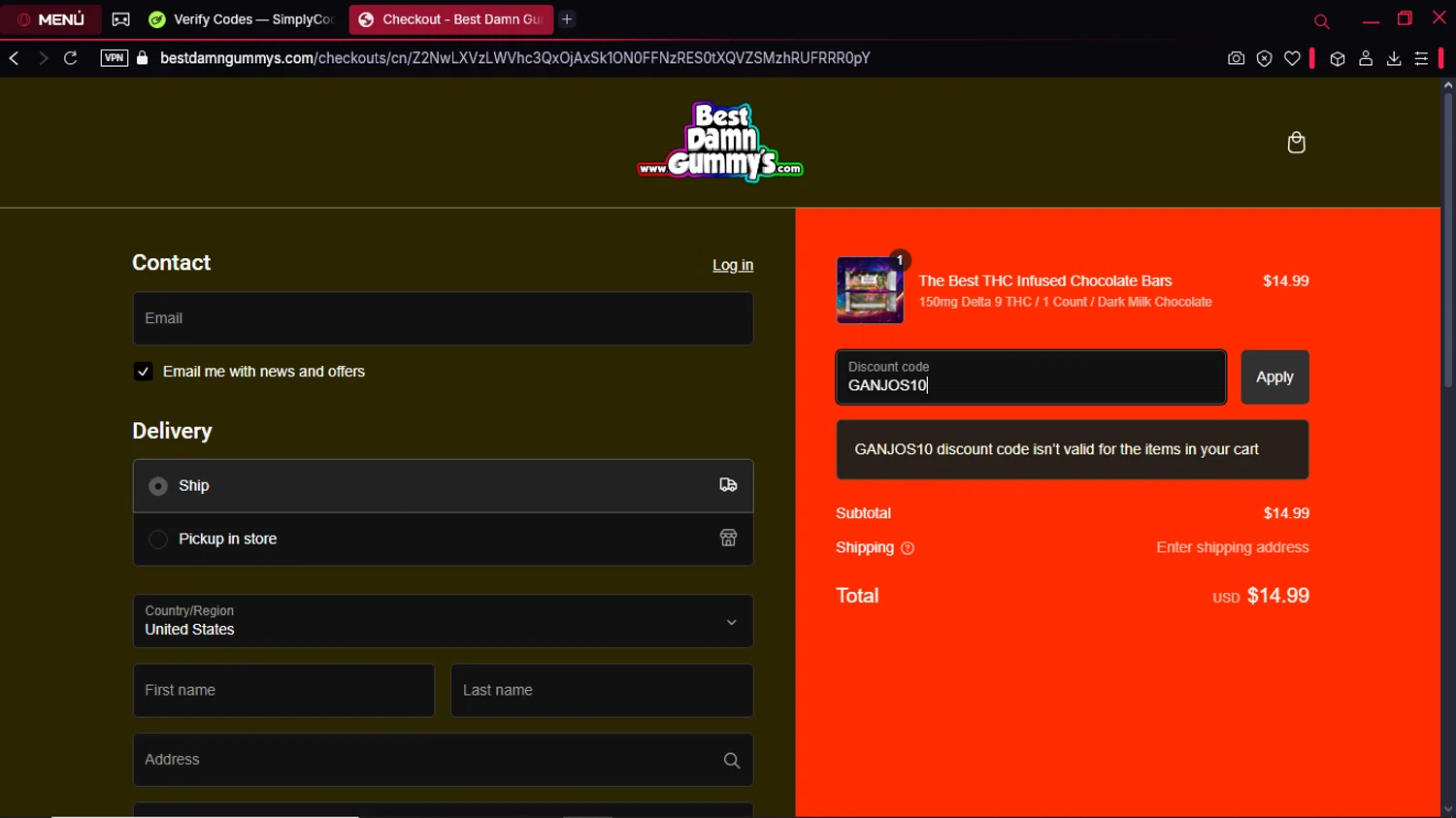Screen dimensions: 1456x818
Task: Click 'Enter shipping address' text
Action: (1233, 547)
